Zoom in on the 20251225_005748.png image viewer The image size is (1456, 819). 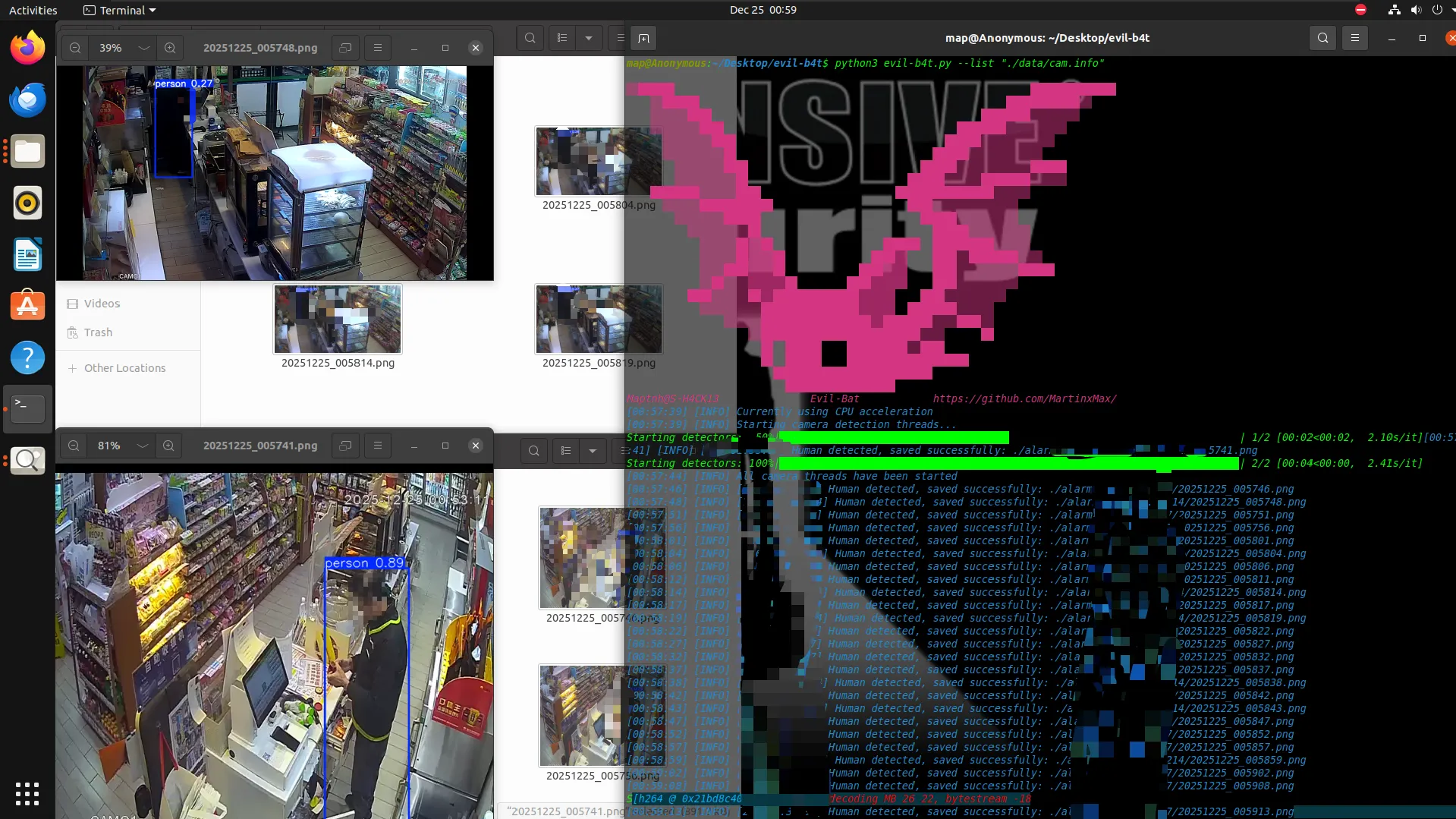pos(170,48)
